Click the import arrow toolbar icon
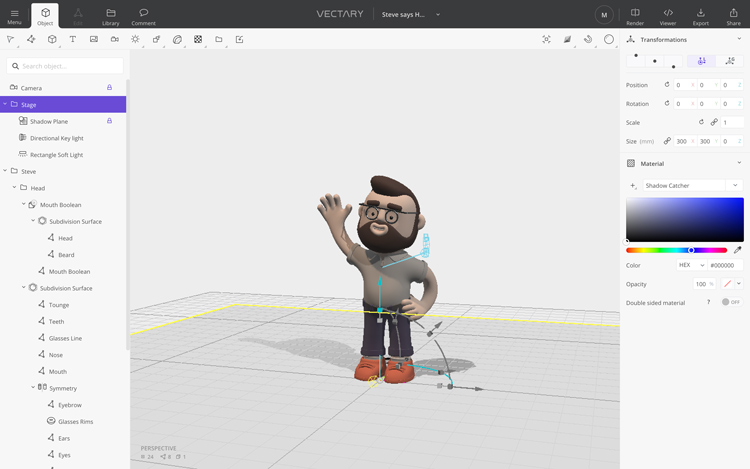Screen dimensions: 750x469 [240, 39]
